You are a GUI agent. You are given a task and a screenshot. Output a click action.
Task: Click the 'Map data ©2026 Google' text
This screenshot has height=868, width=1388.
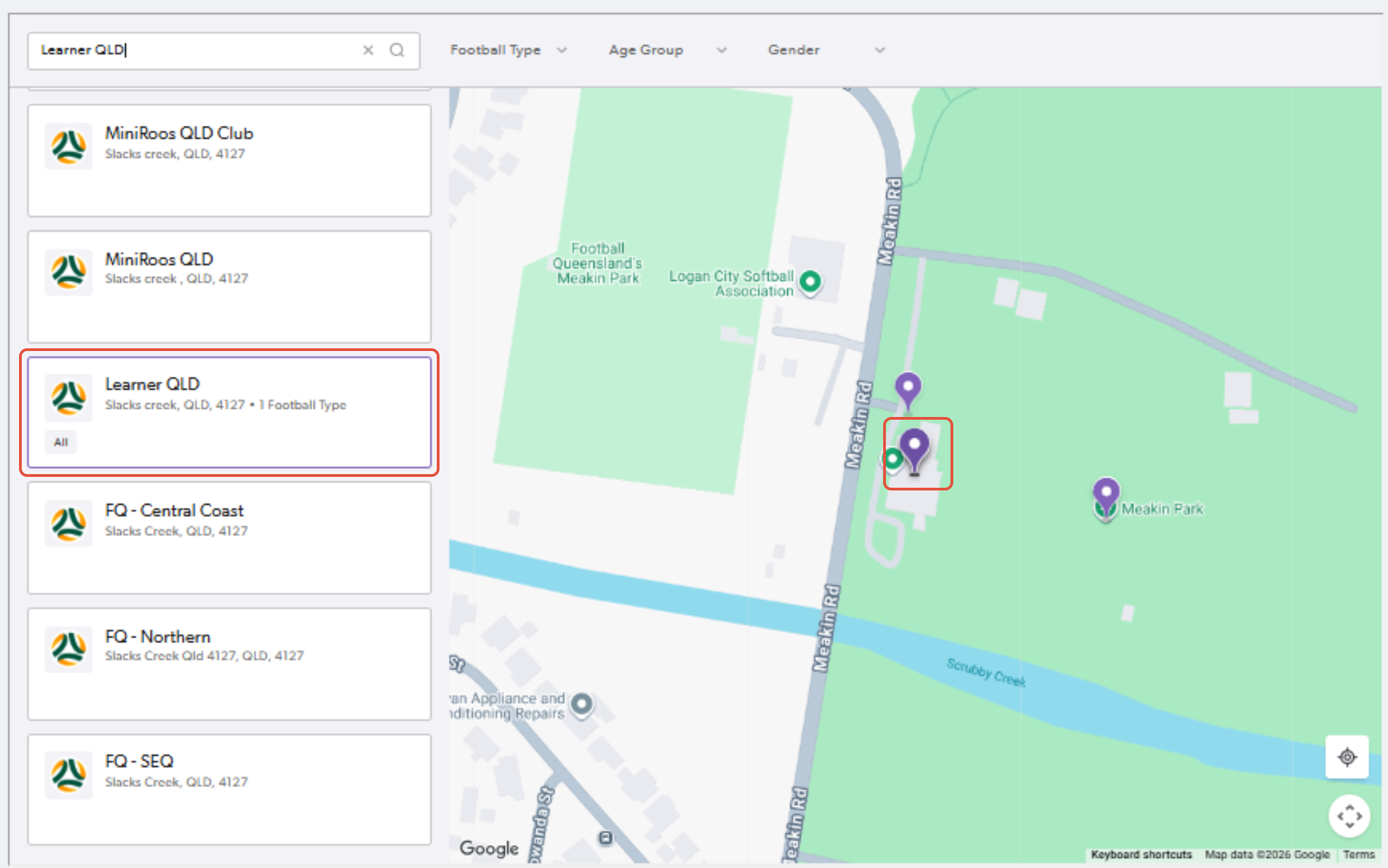click(1267, 854)
